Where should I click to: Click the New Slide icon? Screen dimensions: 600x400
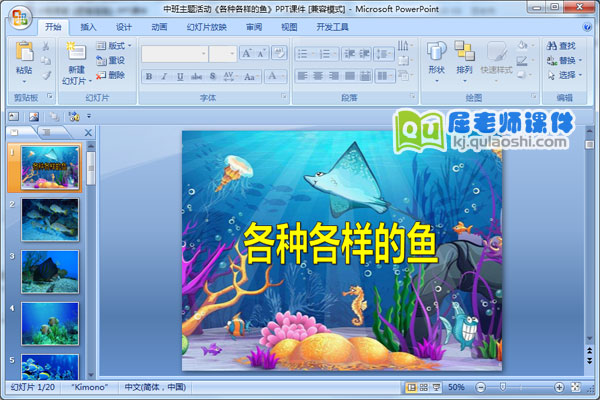pos(76,52)
